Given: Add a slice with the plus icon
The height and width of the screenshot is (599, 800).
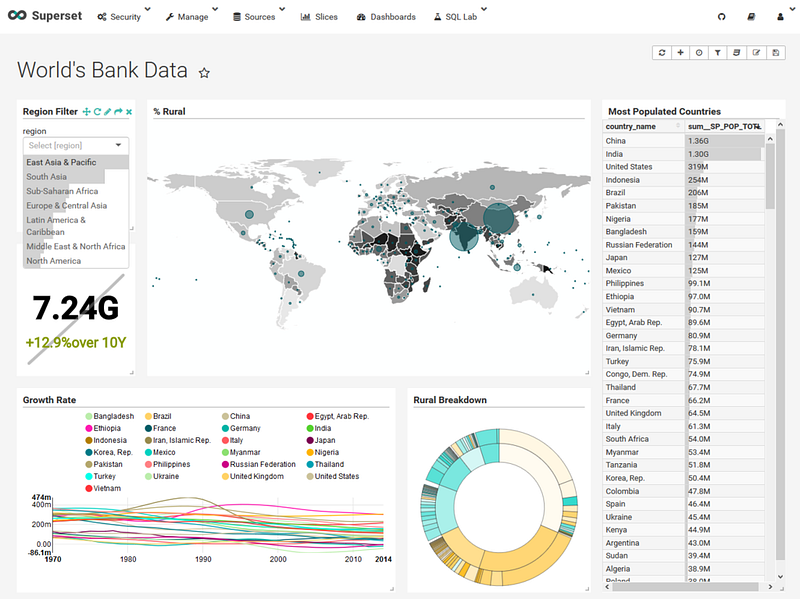Looking at the screenshot, I should [x=681, y=53].
